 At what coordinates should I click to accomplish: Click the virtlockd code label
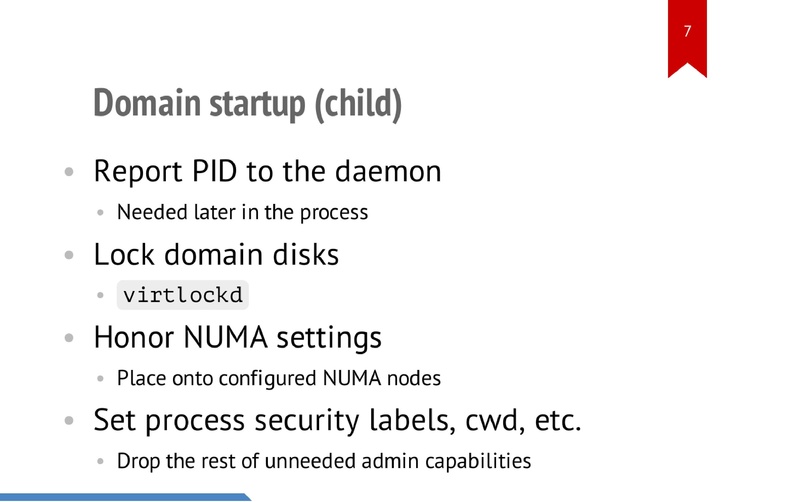(183, 296)
